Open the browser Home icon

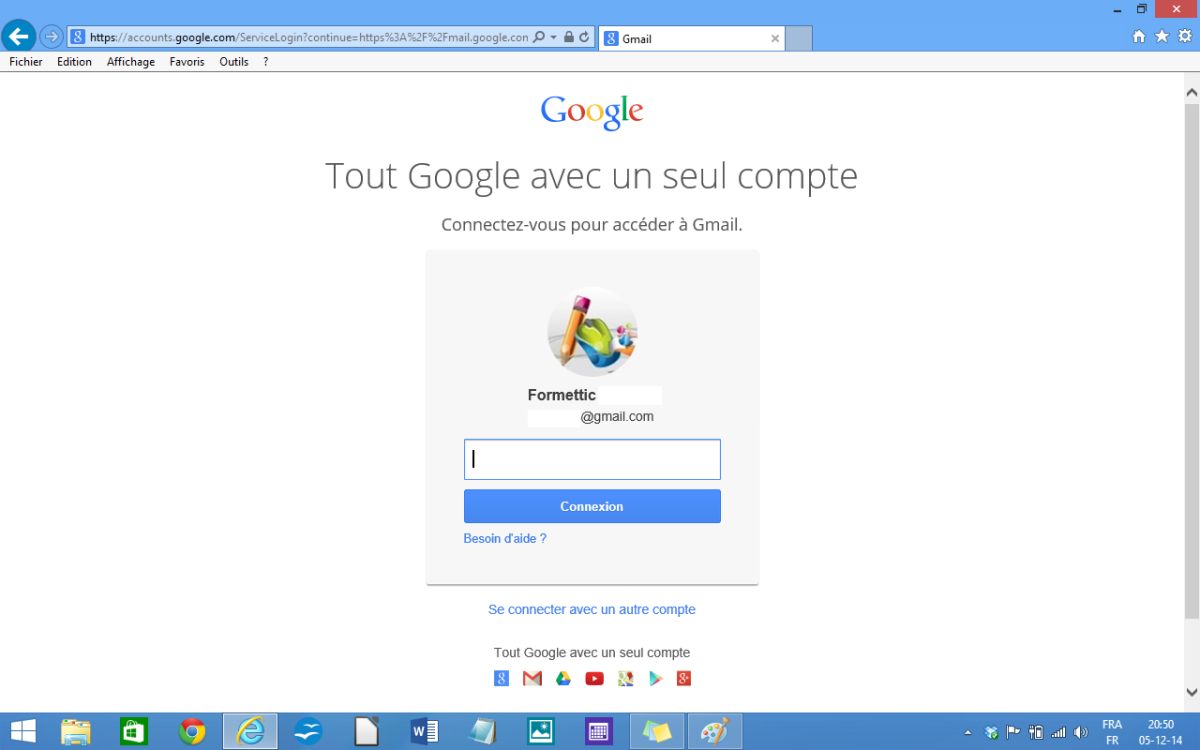tap(1139, 36)
